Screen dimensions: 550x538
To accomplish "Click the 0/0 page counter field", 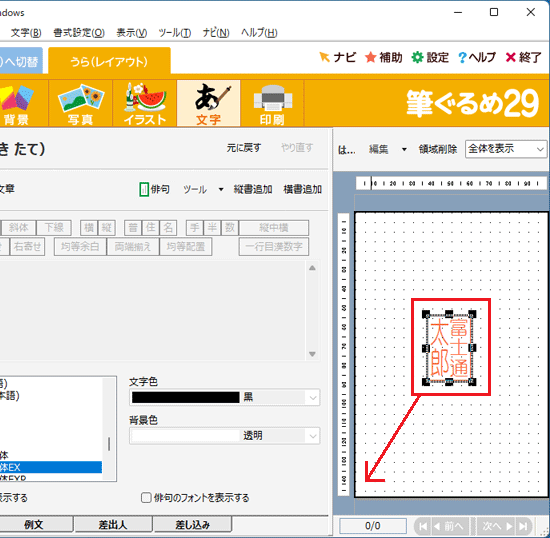I will (373, 526).
